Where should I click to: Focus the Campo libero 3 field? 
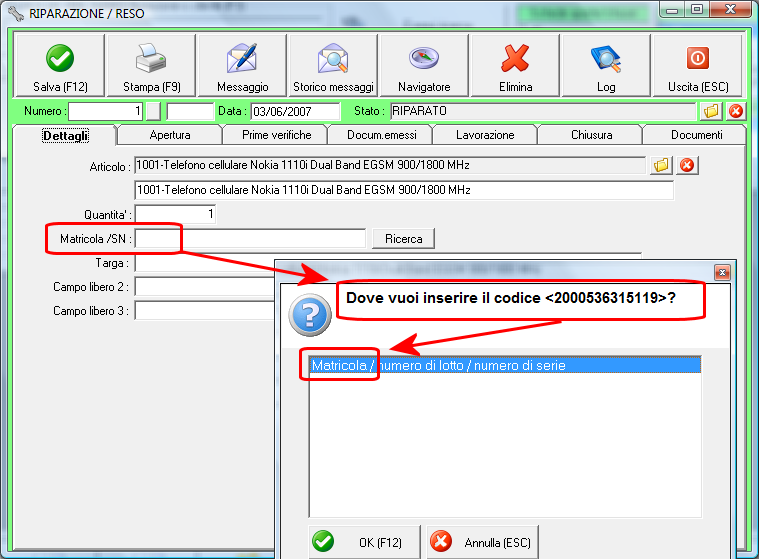point(205,311)
